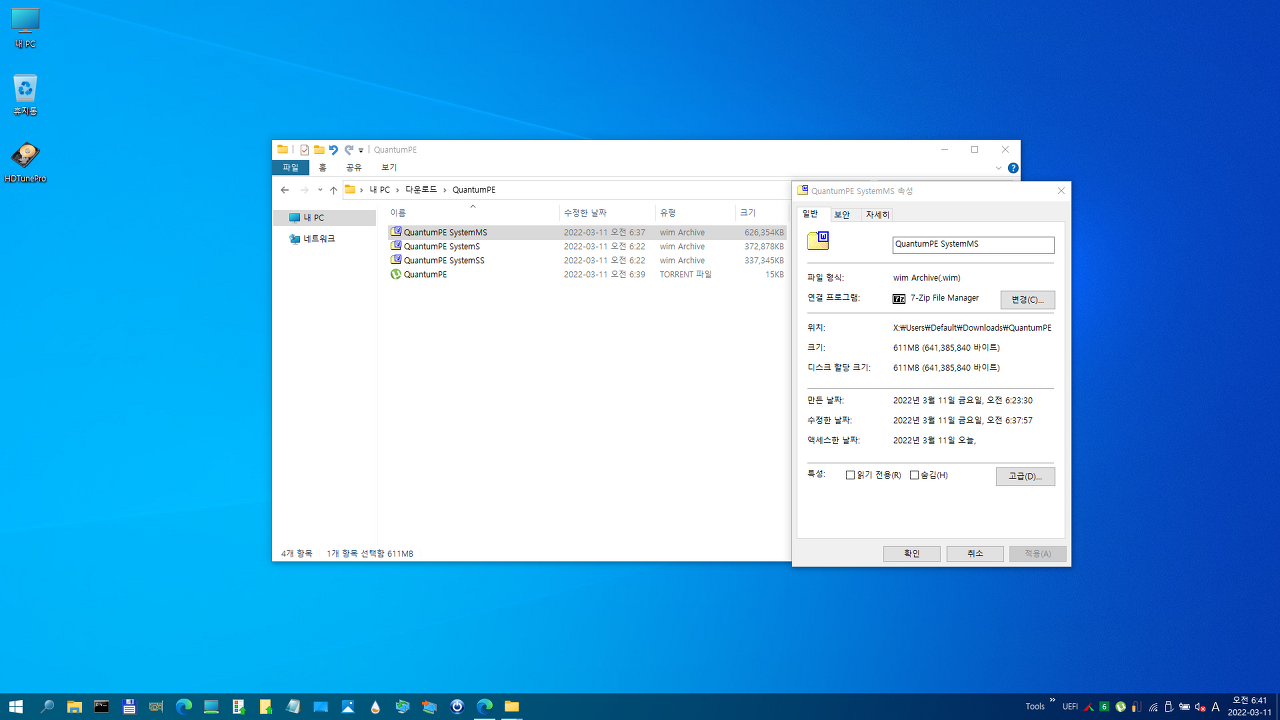Switch to the 자세히 tab in properties

click(x=877, y=214)
